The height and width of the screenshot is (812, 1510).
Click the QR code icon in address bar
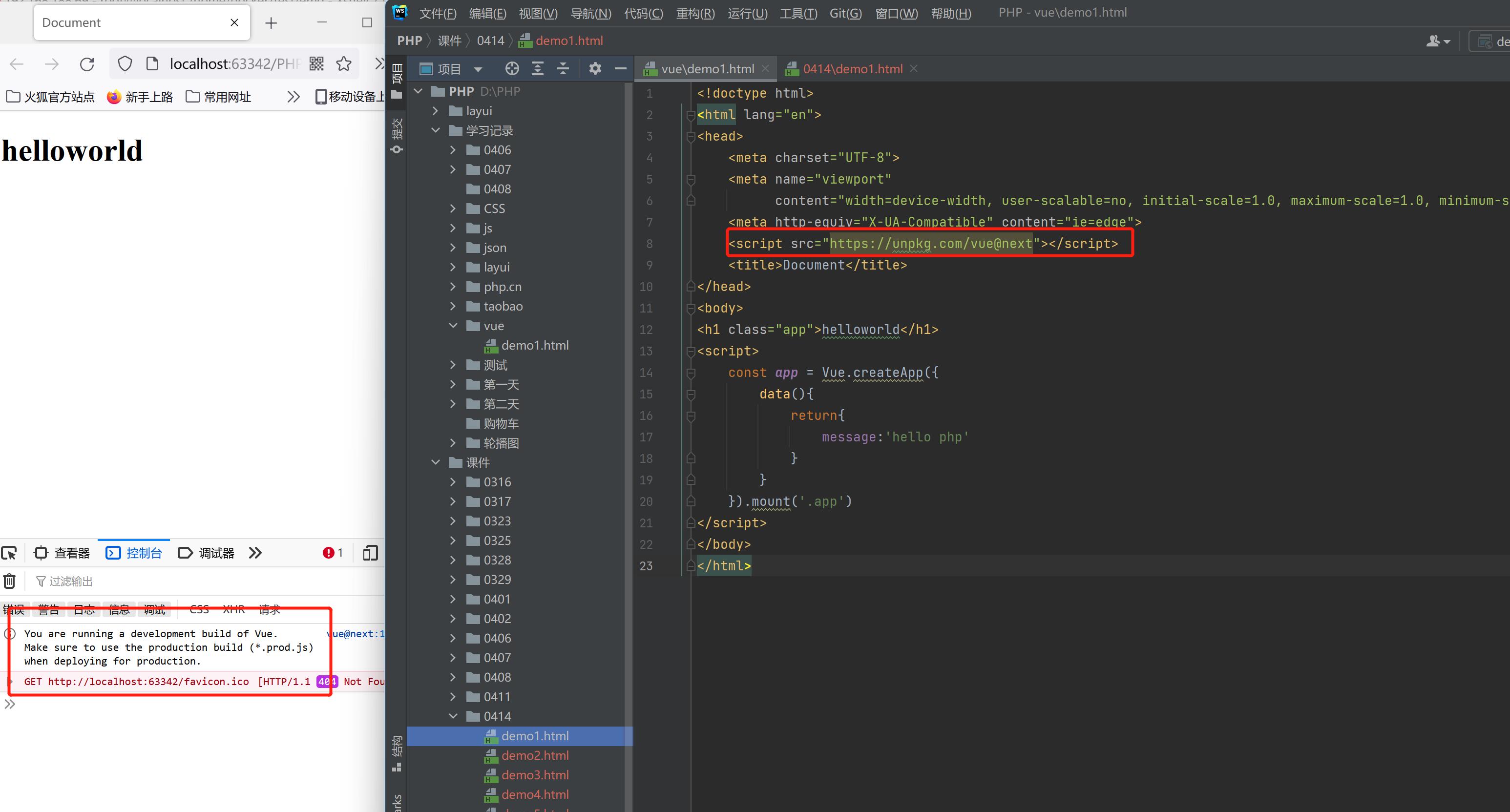(x=316, y=64)
